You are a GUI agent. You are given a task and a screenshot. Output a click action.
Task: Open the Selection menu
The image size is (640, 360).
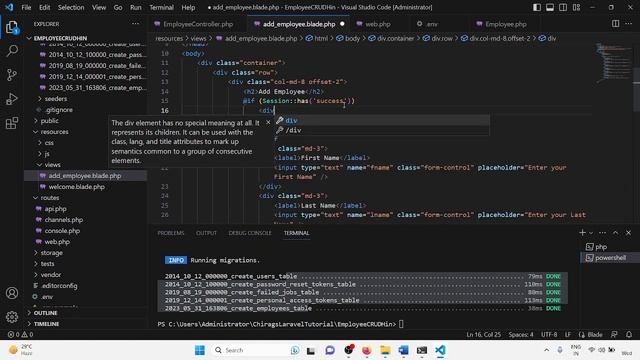coord(71,7)
